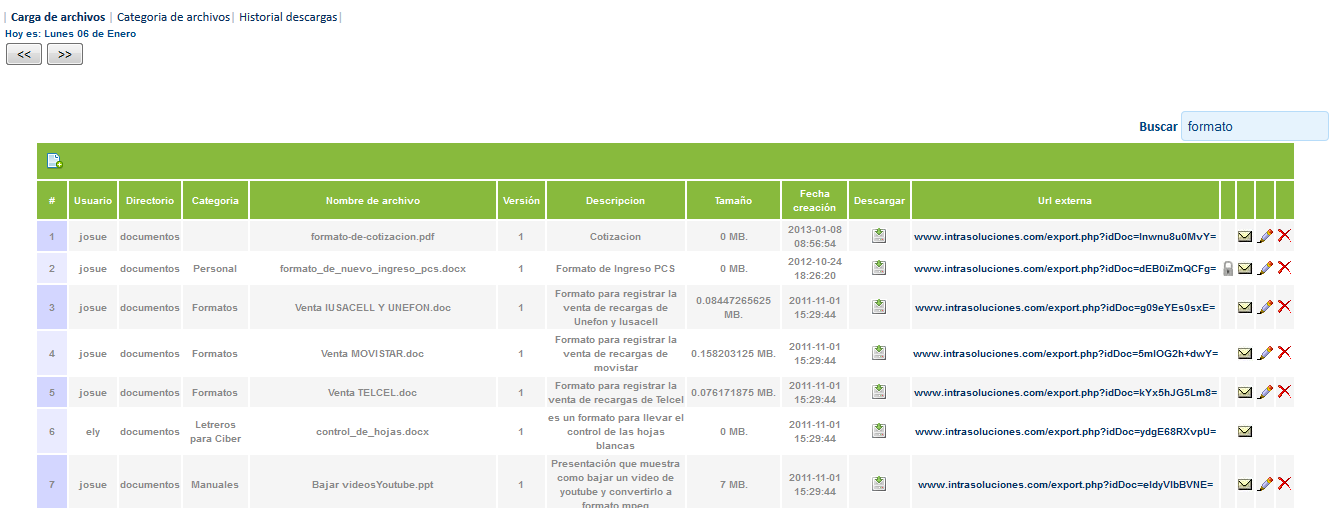Open Carga de archivos tab
Viewport: 1331px width, 508px height.
point(58,18)
